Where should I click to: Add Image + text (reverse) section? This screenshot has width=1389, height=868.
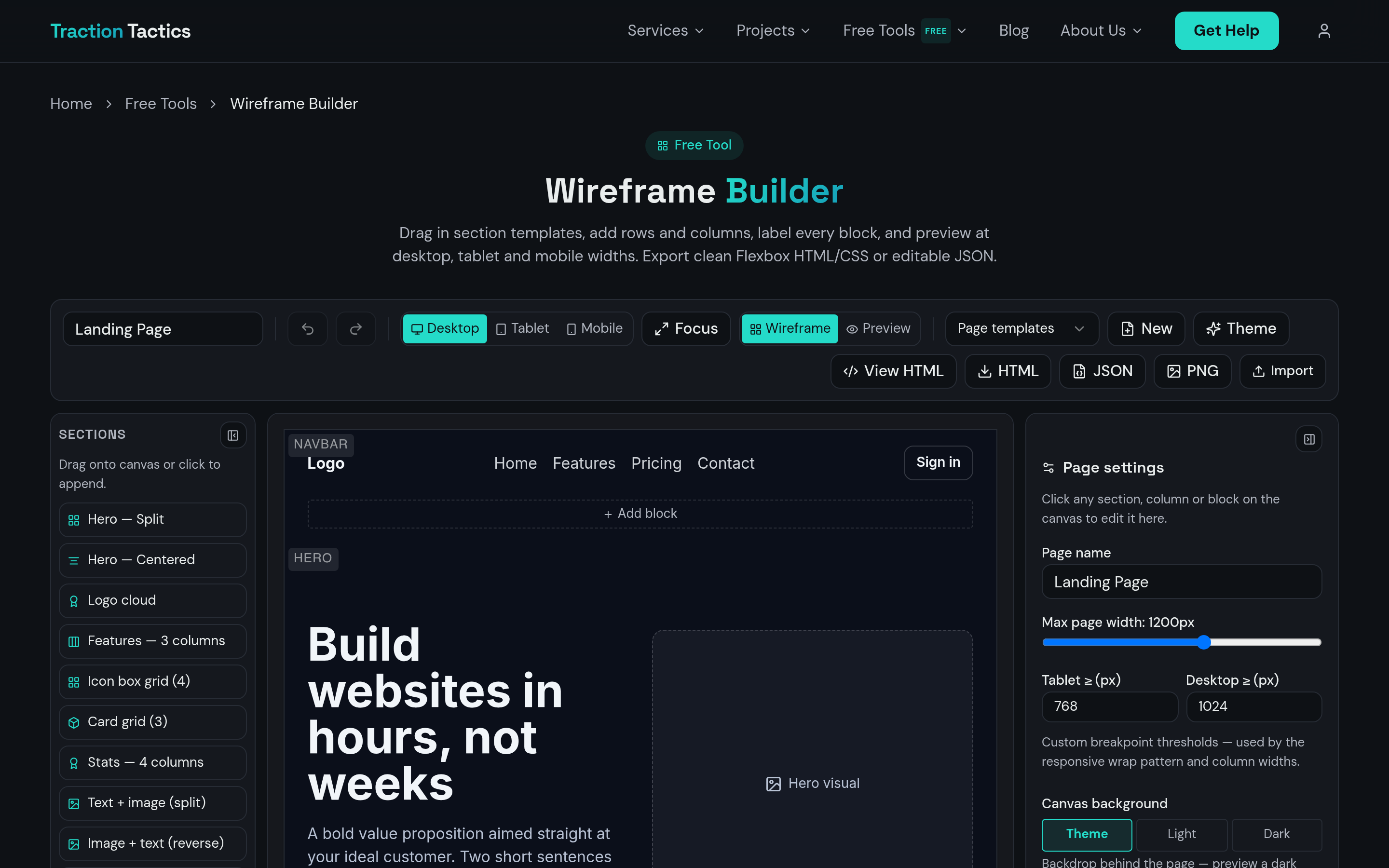[x=153, y=843]
